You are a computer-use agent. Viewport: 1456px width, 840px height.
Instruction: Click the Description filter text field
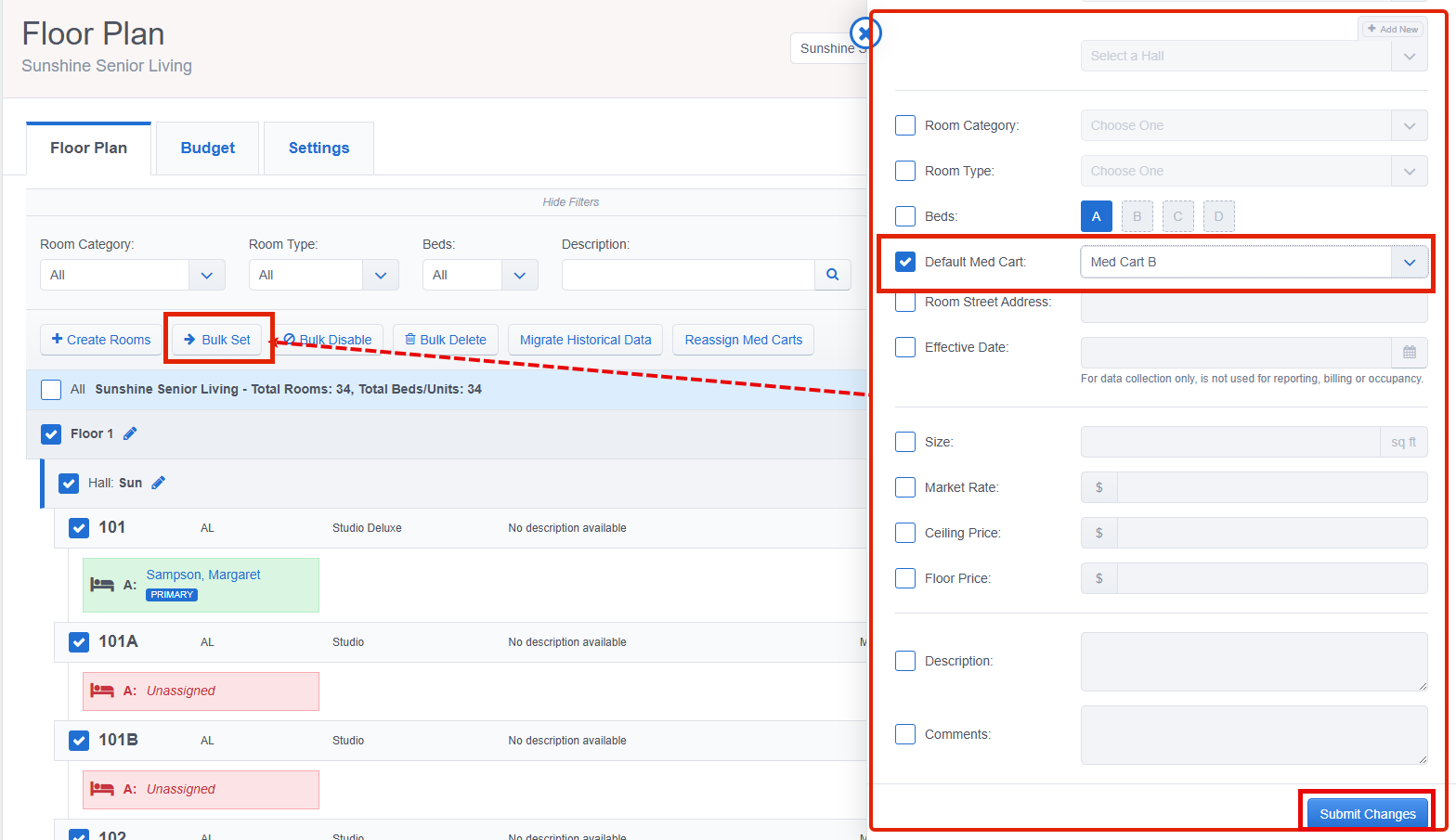(x=688, y=275)
